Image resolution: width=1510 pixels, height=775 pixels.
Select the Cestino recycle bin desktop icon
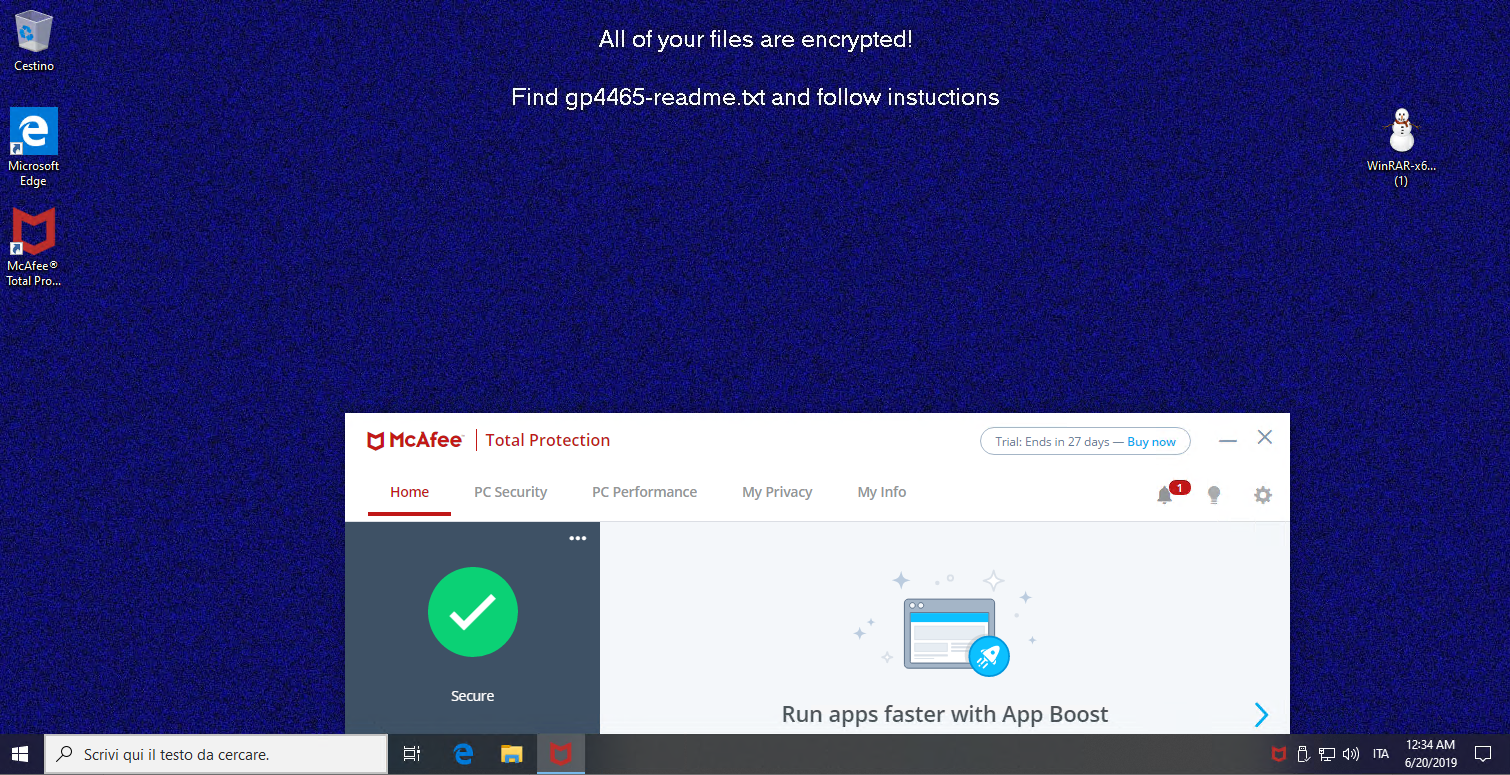point(34,41)
